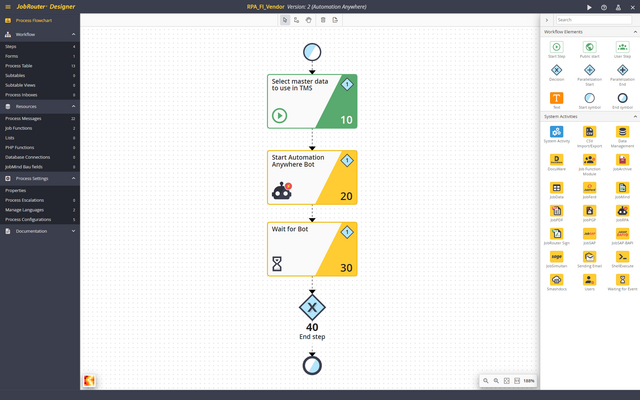Select the ShellExecute activity icon
Viewport: 640px width, 400px height.
(622, 257)
